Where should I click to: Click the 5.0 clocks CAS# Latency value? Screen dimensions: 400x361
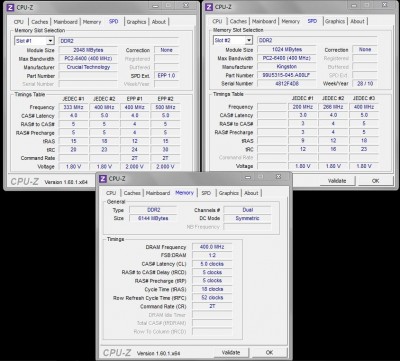(212, 264)
